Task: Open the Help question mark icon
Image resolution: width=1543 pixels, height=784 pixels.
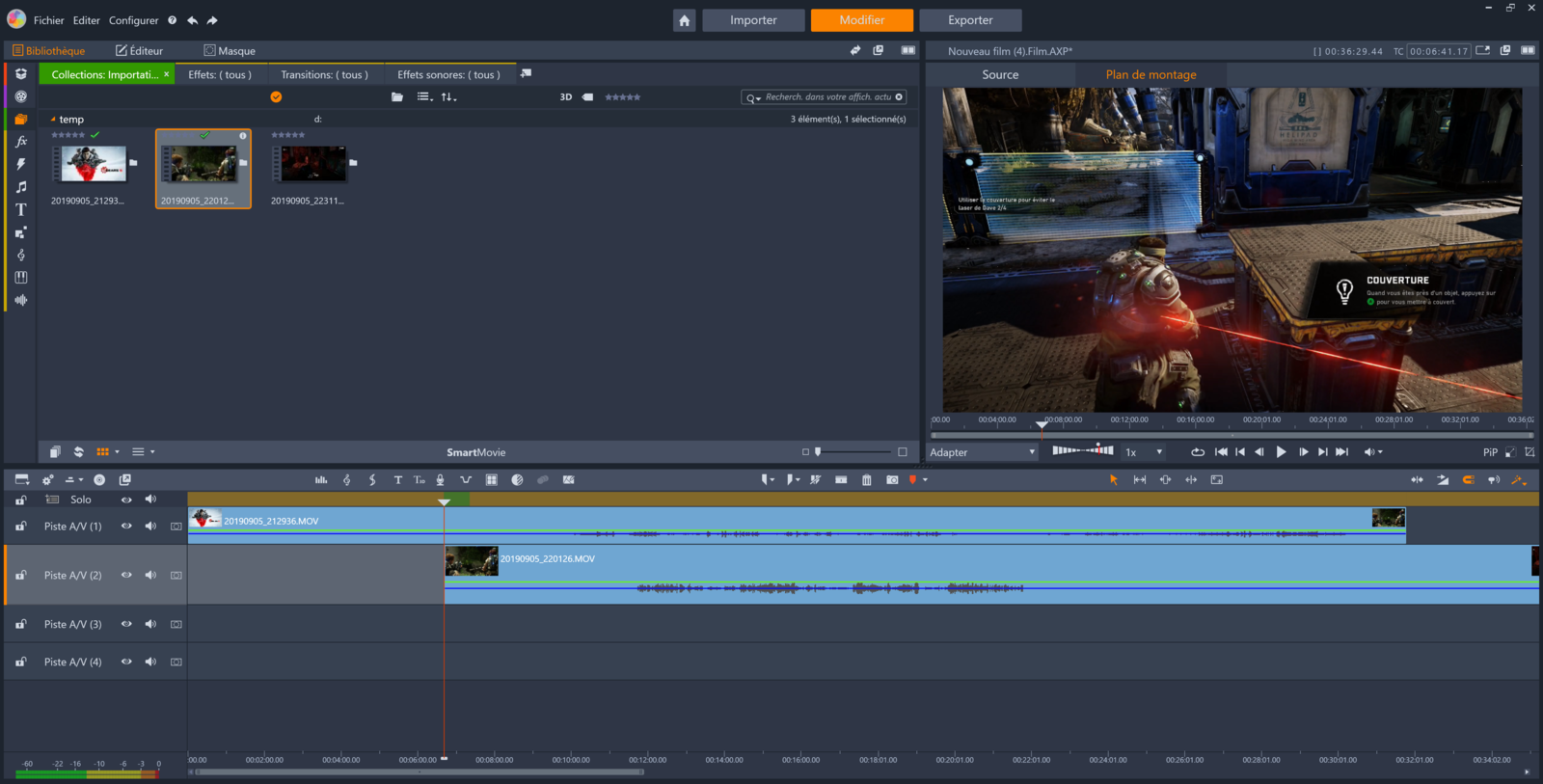Action: [x=173, y=20]
